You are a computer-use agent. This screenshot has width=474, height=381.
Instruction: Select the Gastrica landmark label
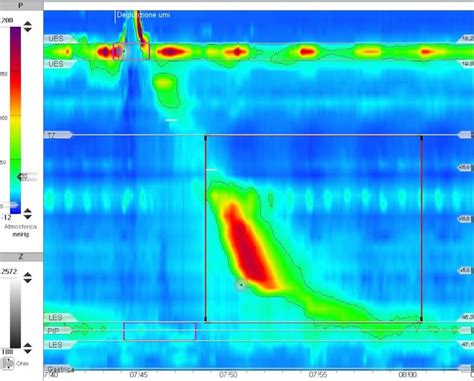[59, 369]
